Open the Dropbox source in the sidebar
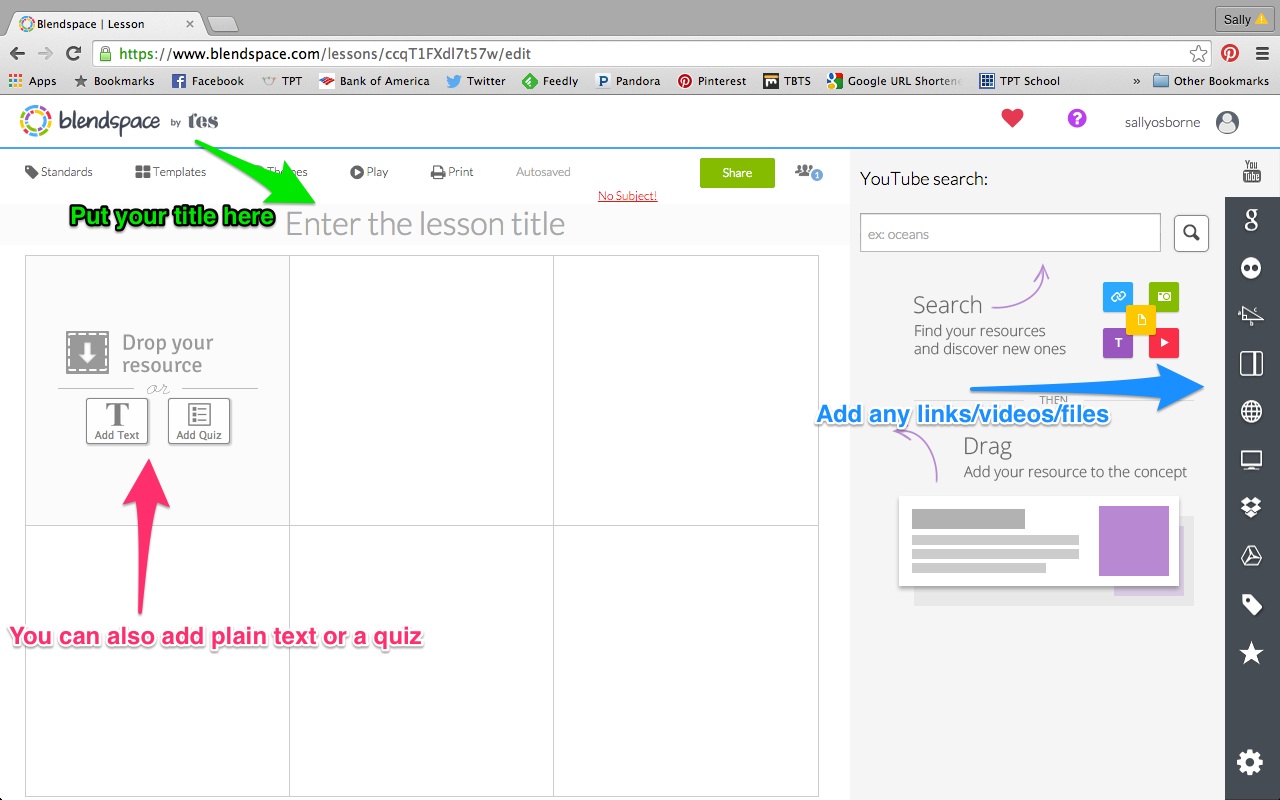Screen dimensions: 1280x800 coord(1251,507)
